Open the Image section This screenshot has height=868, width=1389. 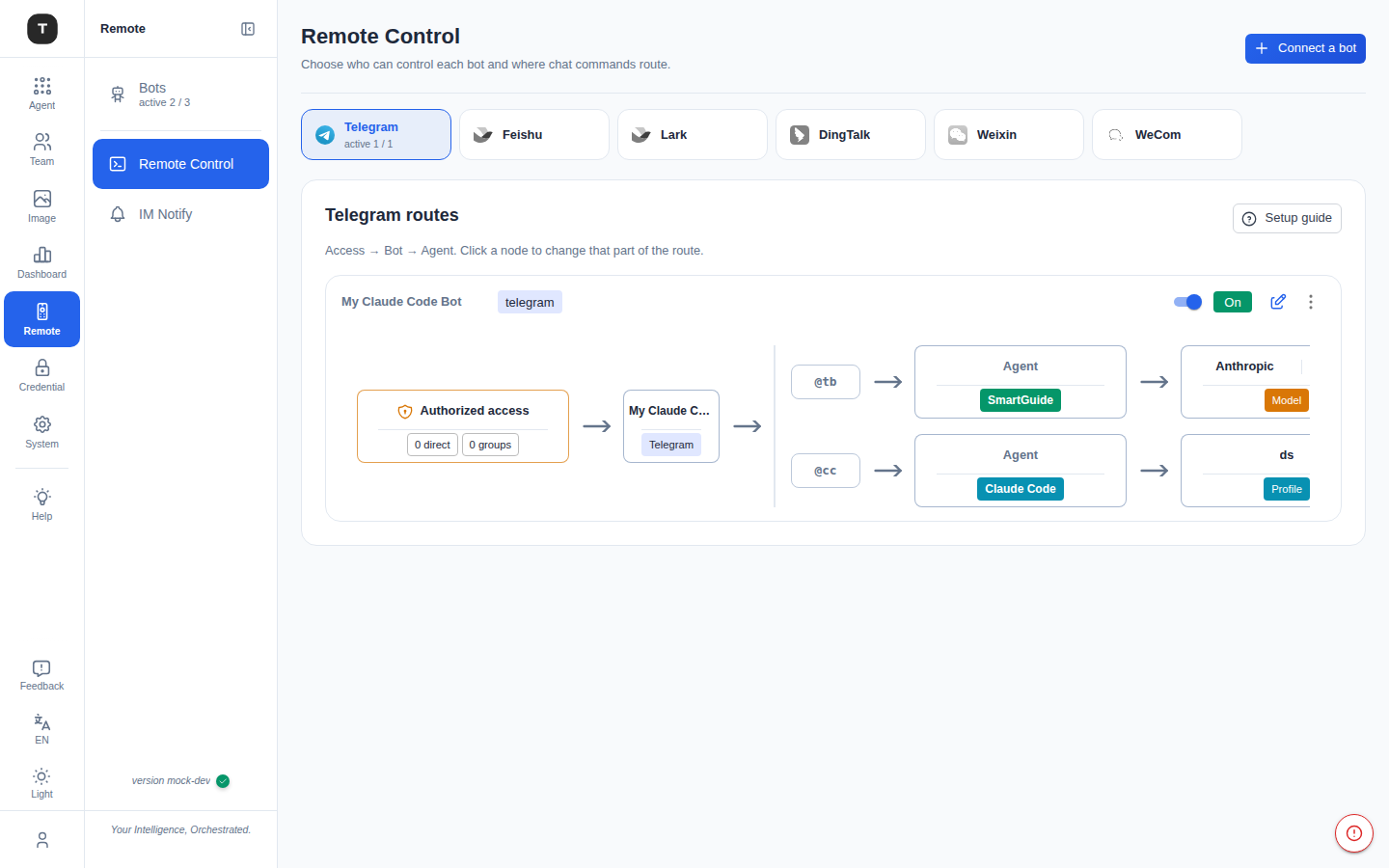[x=41, y=206]
